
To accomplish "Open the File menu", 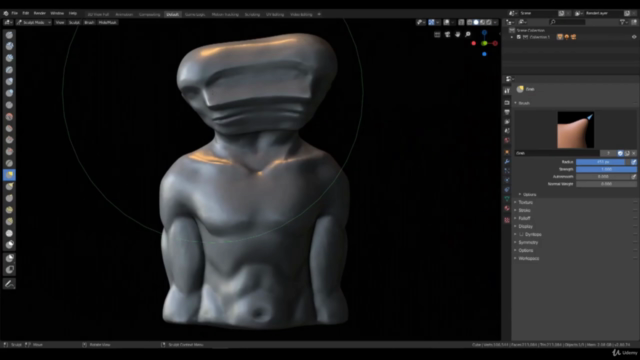I will tap(15, 13).
